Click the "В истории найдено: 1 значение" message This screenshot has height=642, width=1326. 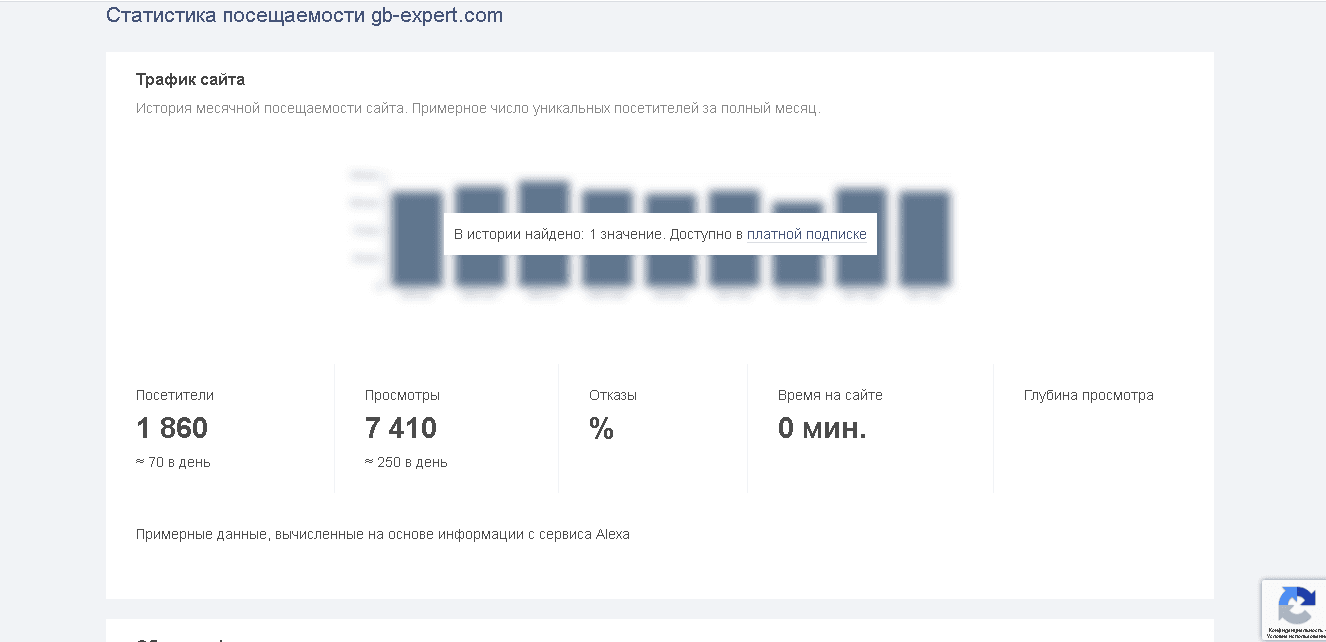(x=558, y=234)
